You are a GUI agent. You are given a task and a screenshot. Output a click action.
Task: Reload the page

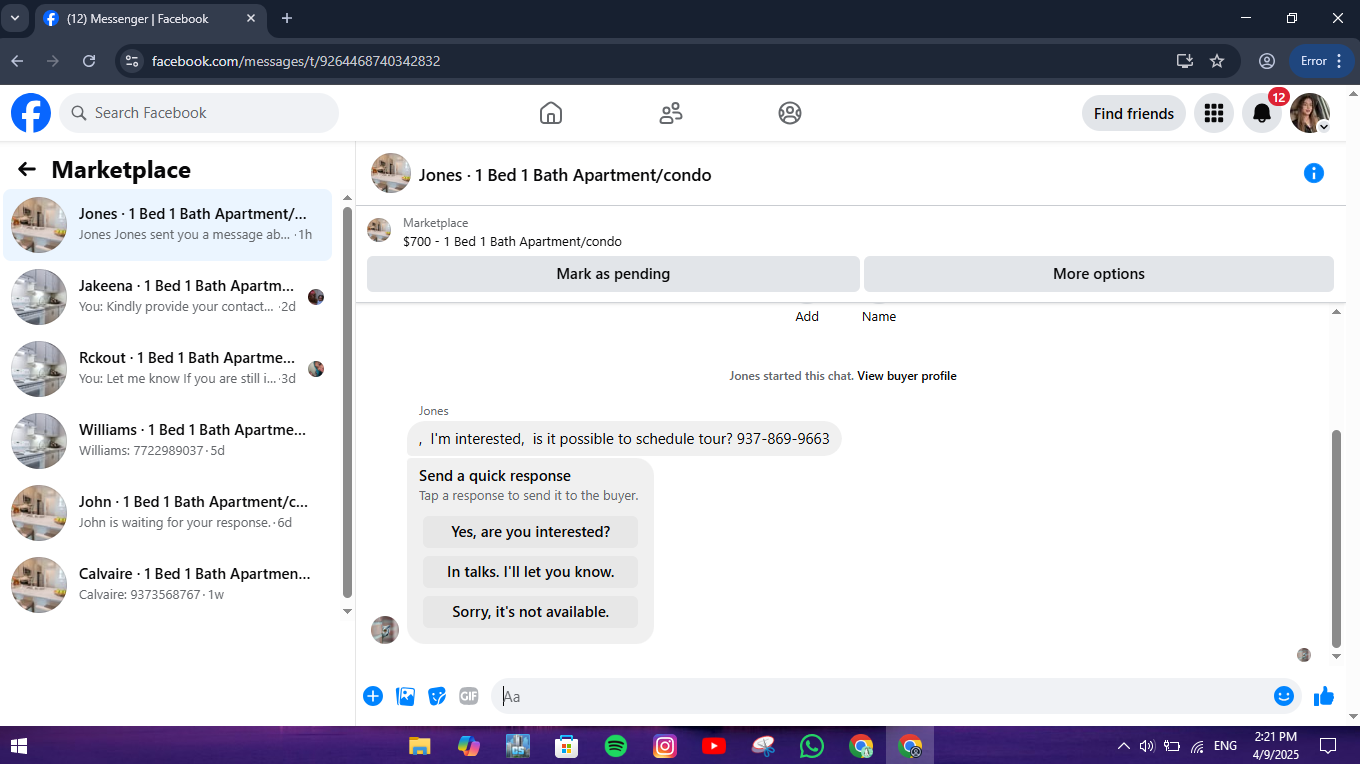pyautogui.click(x=89, y=61)
